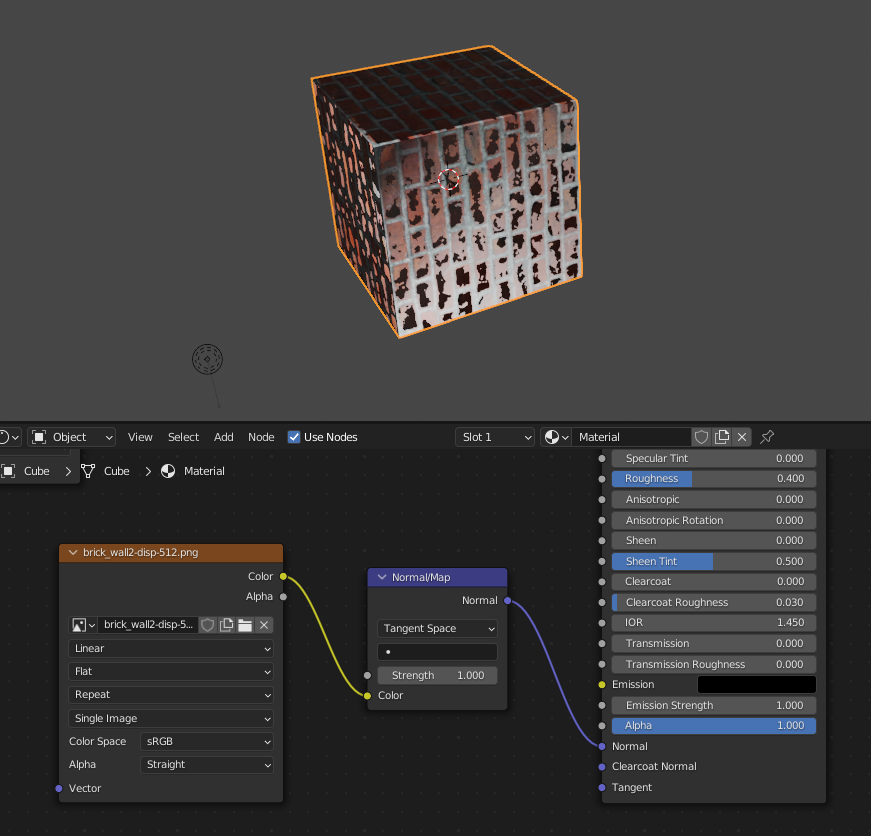Open the Slot 1 selector
The height and width of the screenshot is (836, 871).
click(494, 437)
